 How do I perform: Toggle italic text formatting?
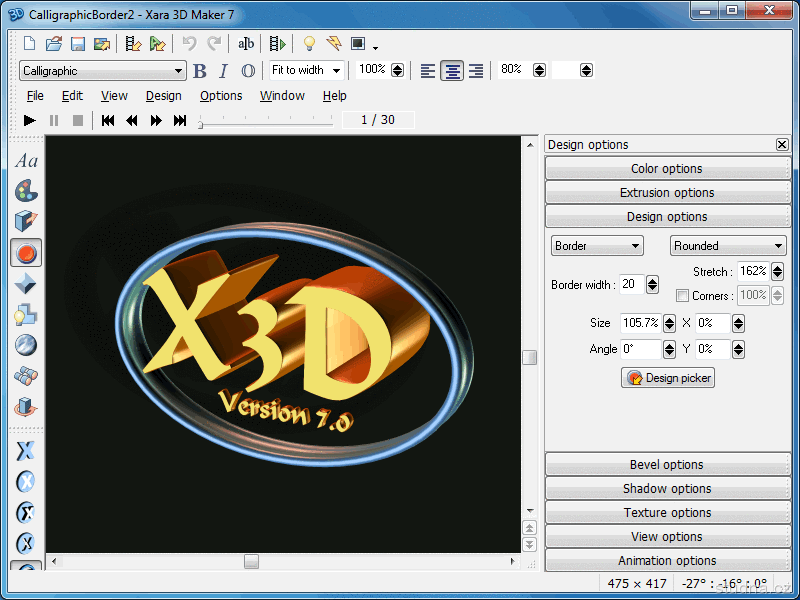[x=223, y=71]
